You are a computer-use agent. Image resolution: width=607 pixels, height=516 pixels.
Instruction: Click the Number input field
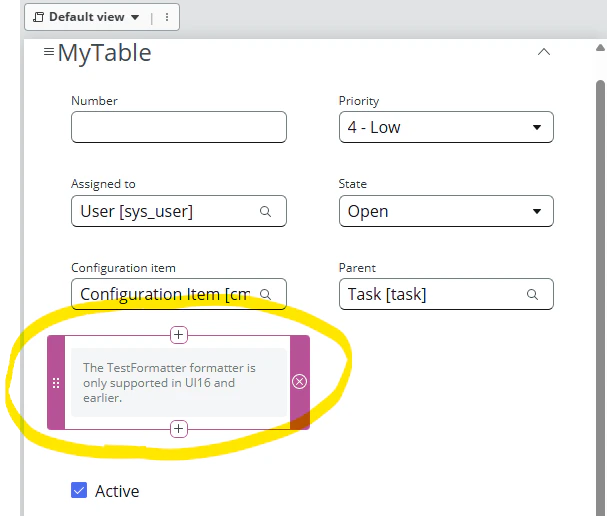[x=179, y=127]
